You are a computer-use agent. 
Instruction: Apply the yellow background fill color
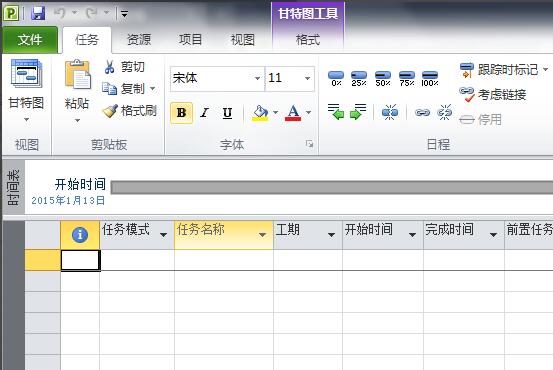[260, 113]
